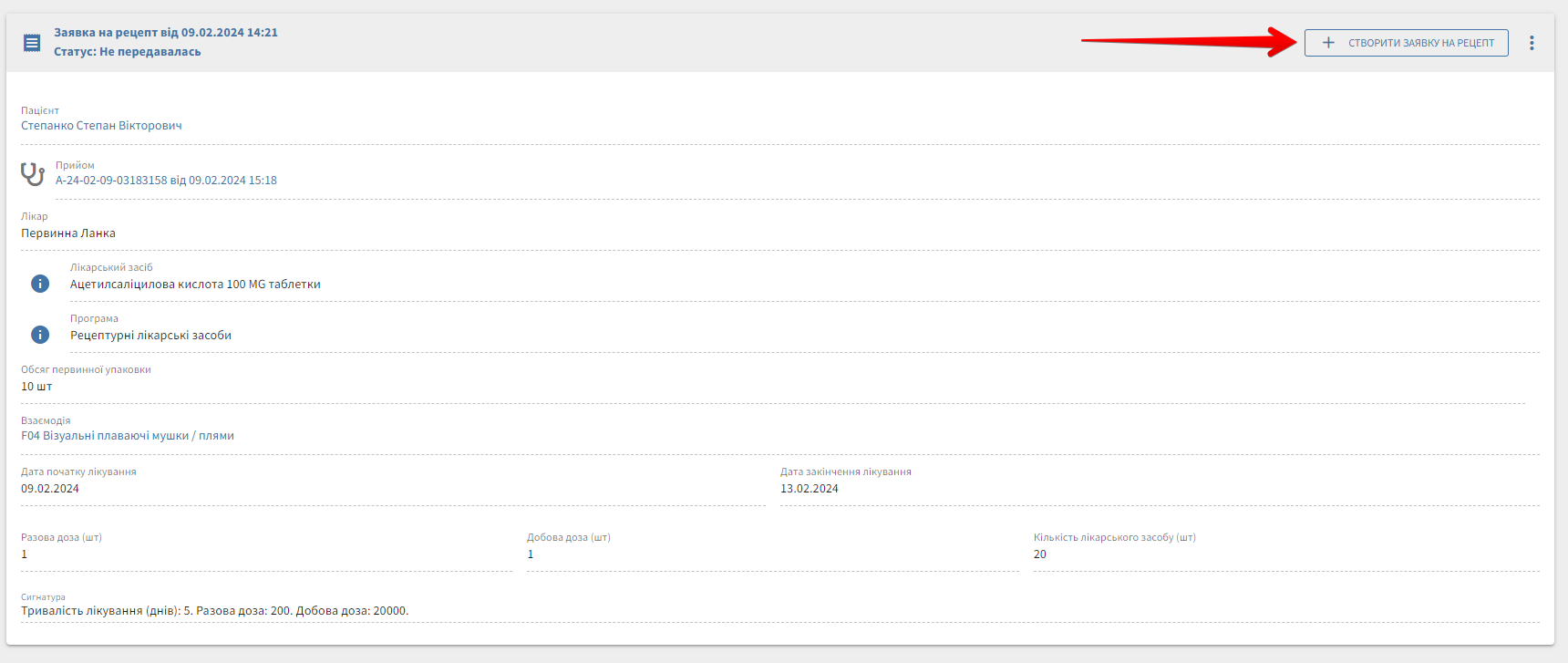Image resolution: width=1568 pixels, height=663 pixels.
Task: Click the plus icon in create button
Action: 1328,43
